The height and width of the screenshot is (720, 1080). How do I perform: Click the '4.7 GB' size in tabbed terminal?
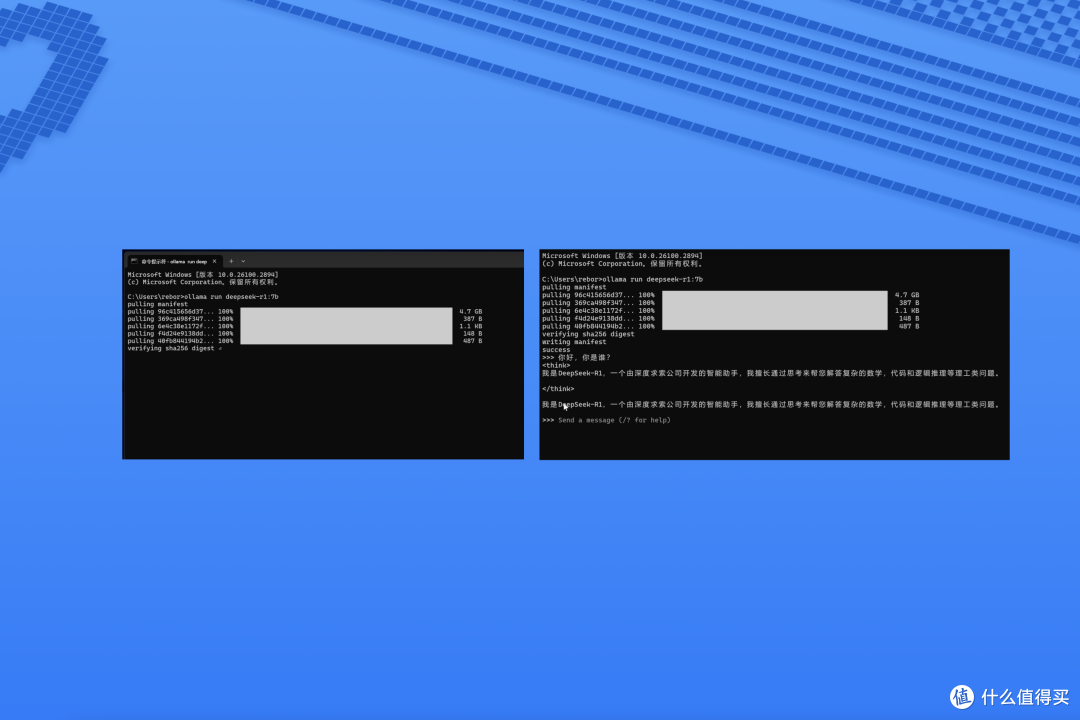click(x=470, y=311)
